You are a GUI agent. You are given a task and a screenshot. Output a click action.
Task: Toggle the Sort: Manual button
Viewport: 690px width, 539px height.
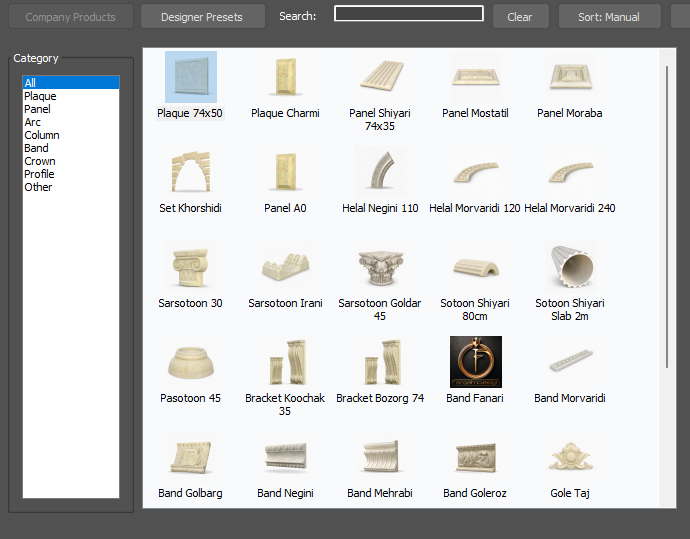609,17
